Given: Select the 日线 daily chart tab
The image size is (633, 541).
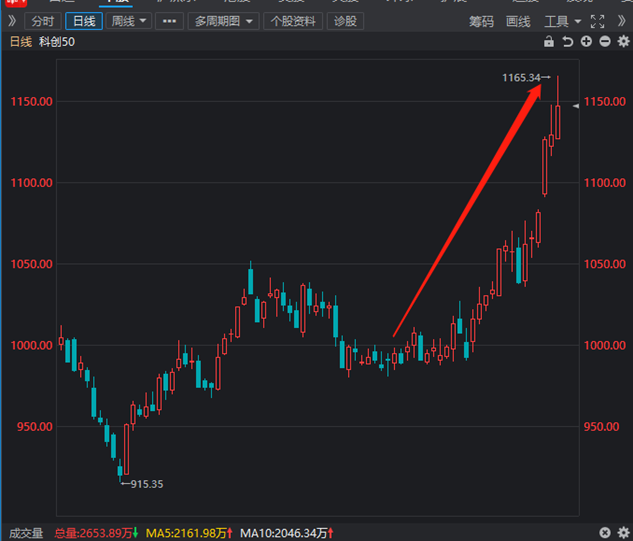Looking at the screenshot, I should tap(84, 21).
